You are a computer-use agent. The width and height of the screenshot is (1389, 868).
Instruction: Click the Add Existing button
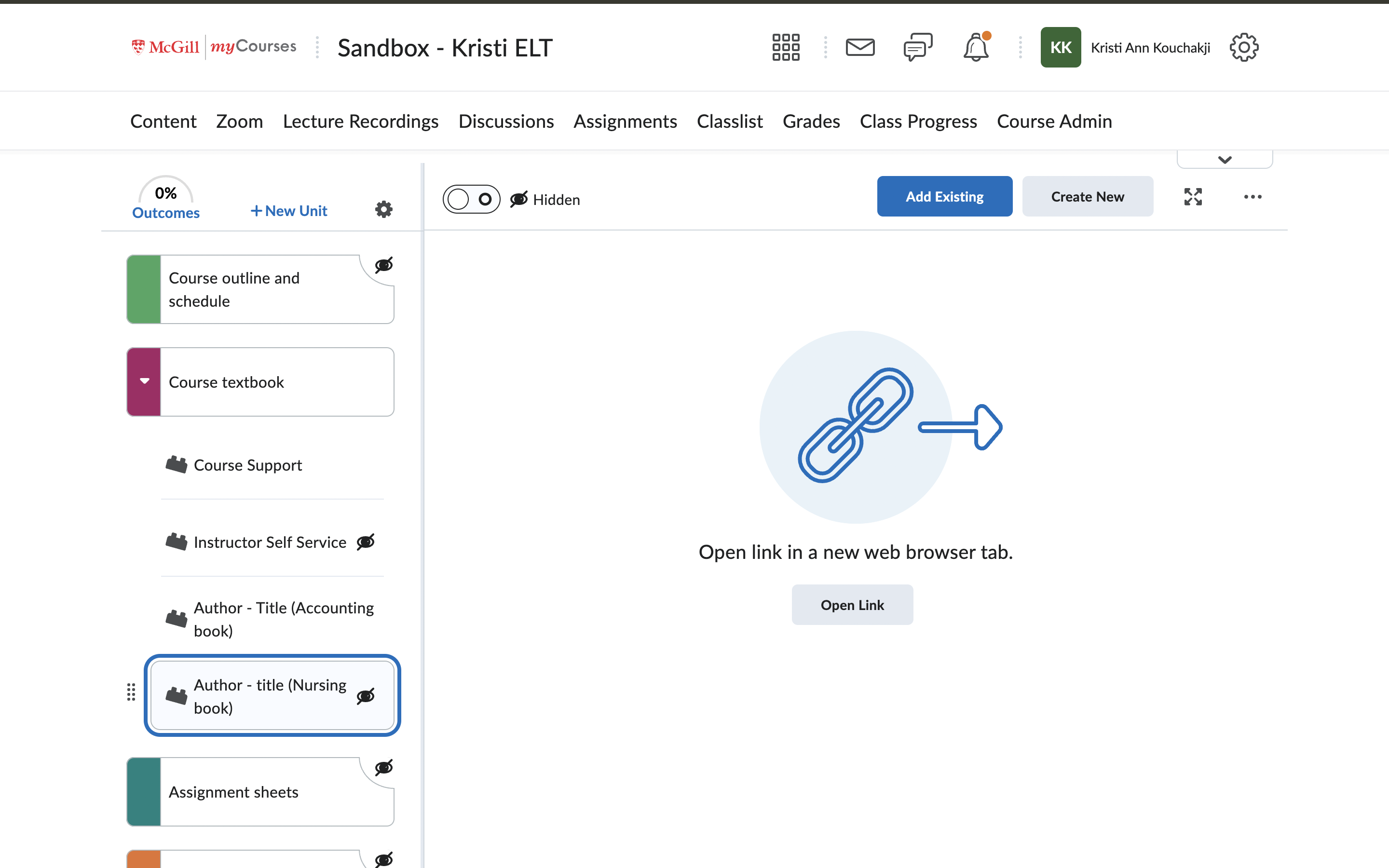[x=944, y=196]
